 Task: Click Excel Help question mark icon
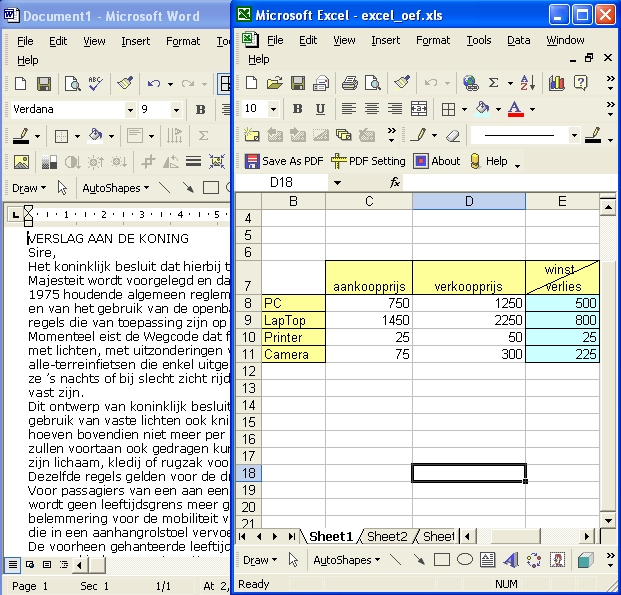point(580,83)
